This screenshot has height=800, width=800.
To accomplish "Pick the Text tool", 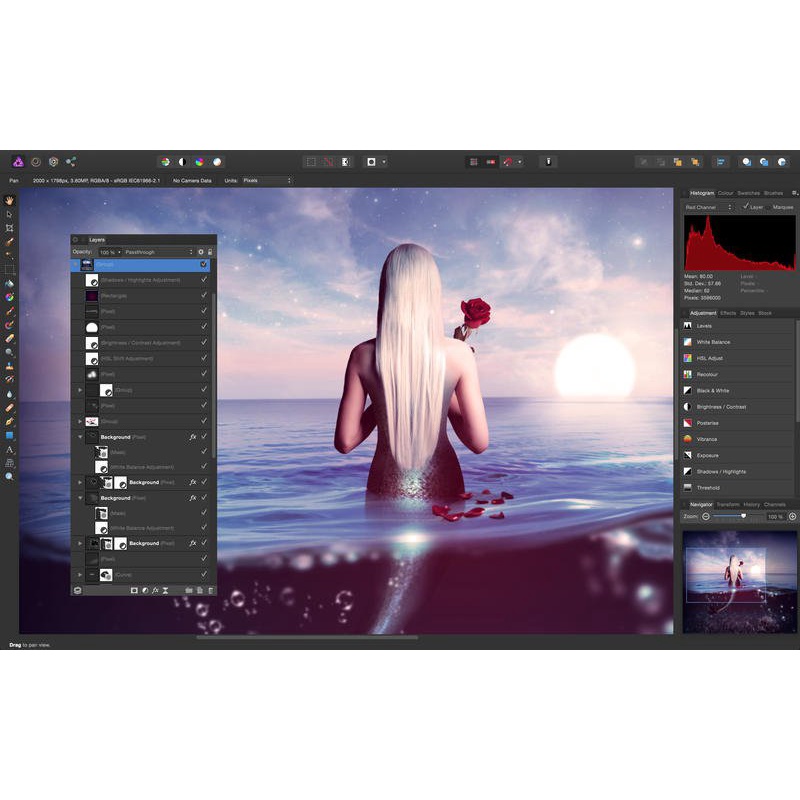I will click(10, 450).
